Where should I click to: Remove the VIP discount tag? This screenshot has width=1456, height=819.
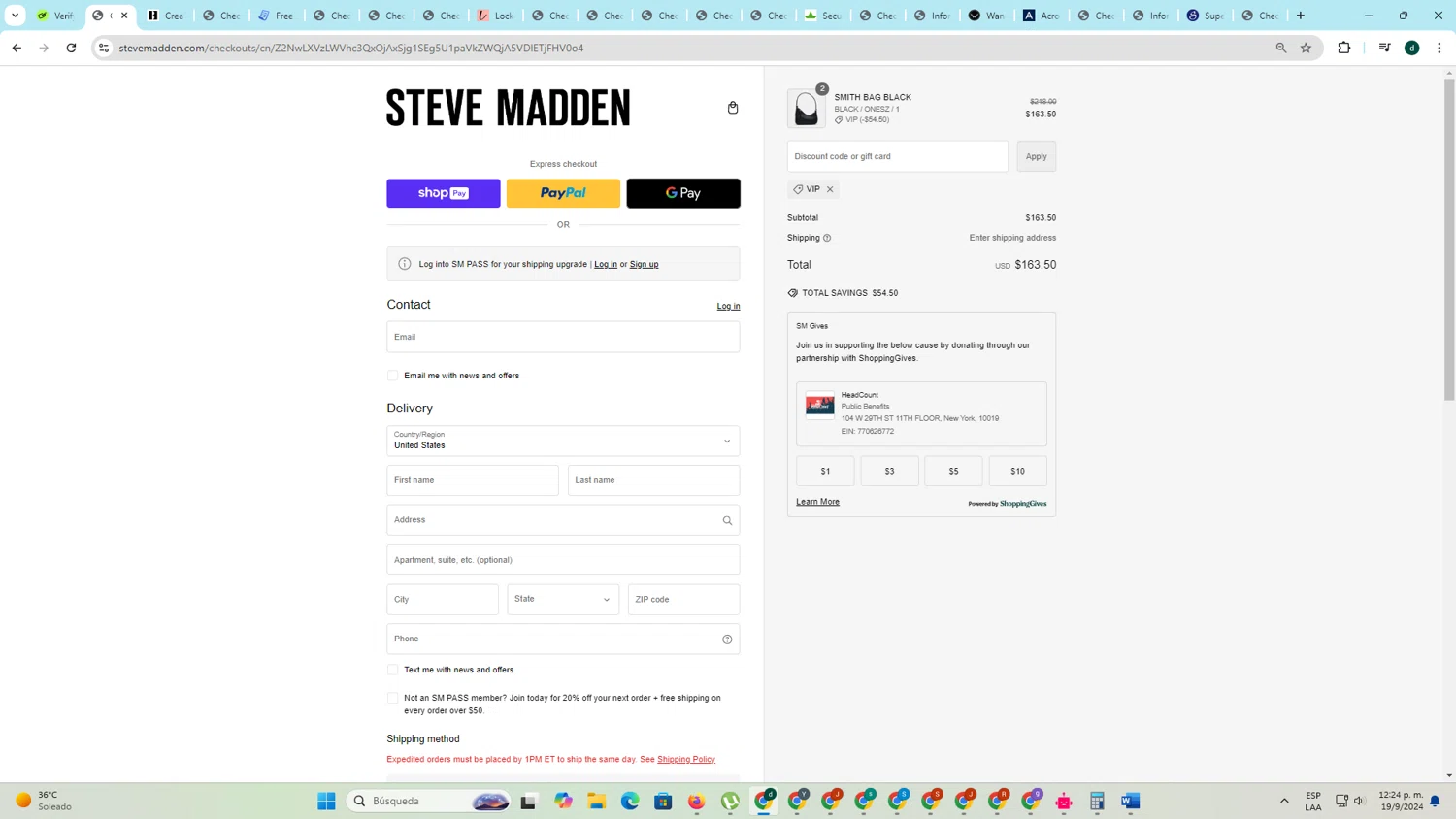(830, 189)
